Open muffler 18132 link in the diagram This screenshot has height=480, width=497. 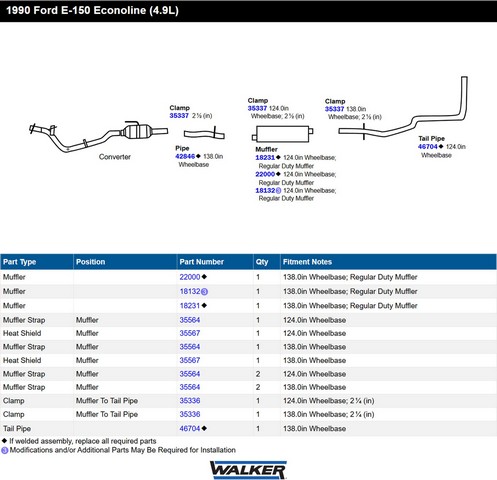pyautogui.click(x=265, y=190)
